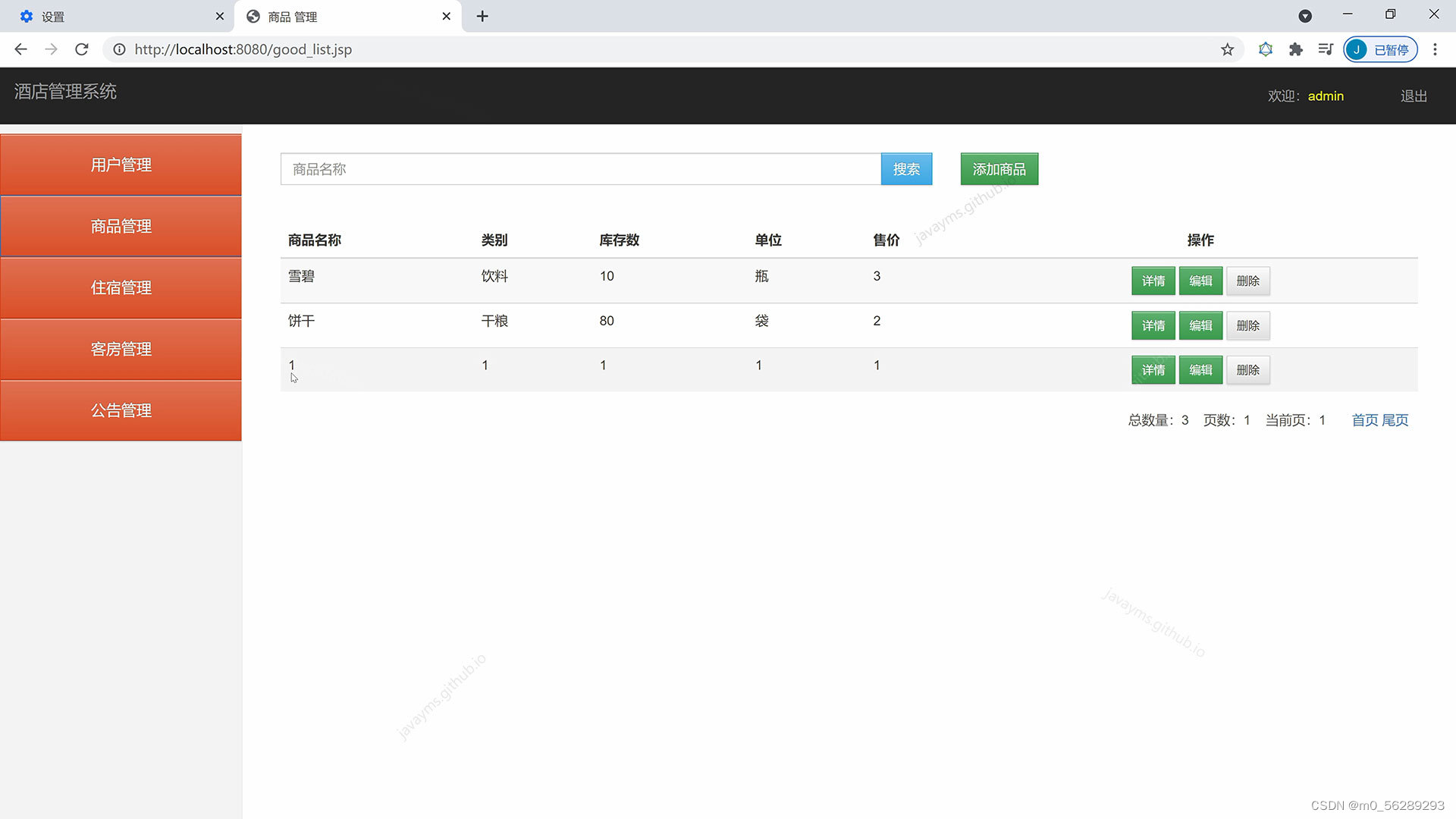
Task: Open profile J paused account button
Action: (x=1380, y=49)
